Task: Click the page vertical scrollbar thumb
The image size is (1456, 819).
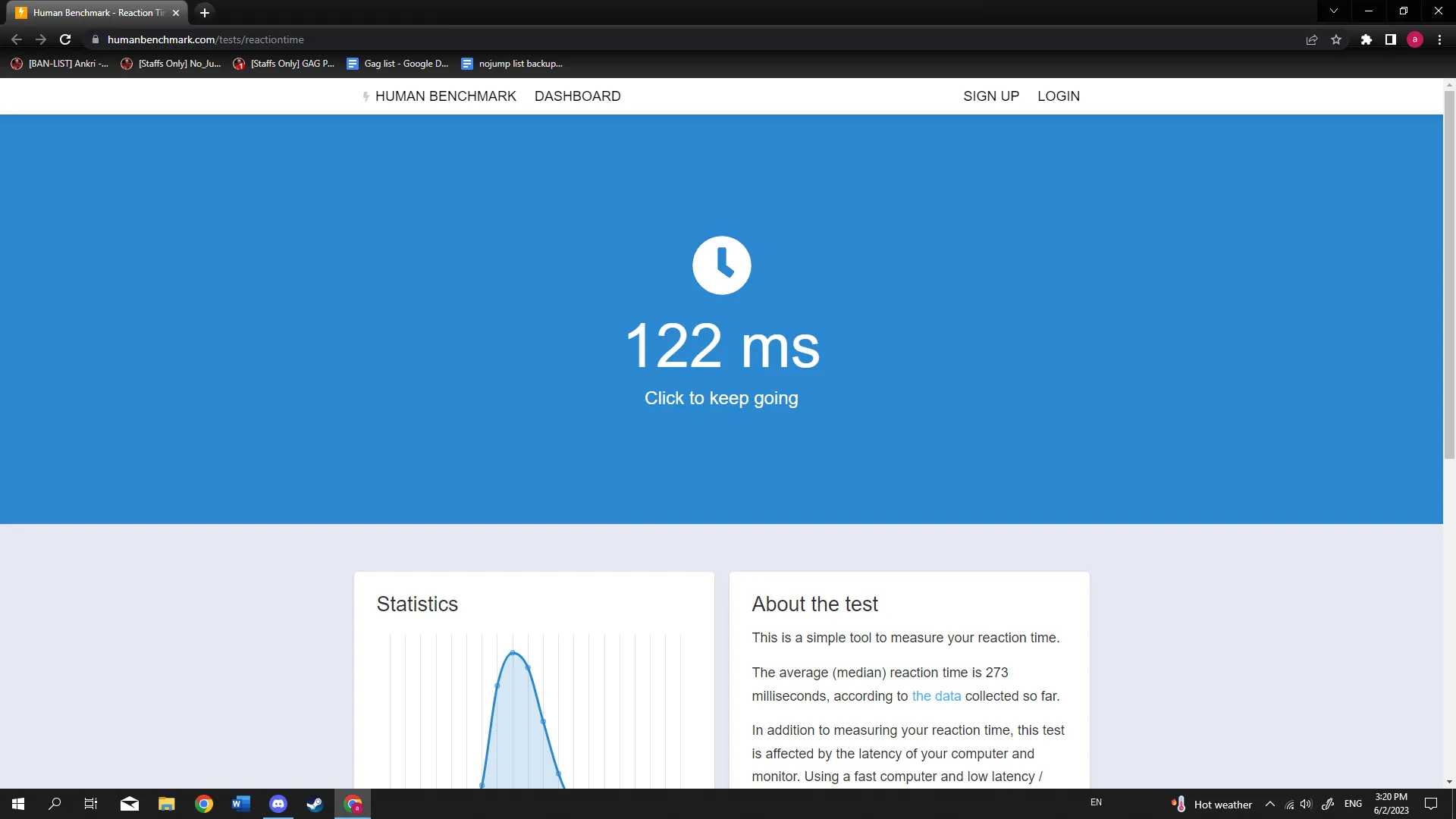Action: (1449, 273)
